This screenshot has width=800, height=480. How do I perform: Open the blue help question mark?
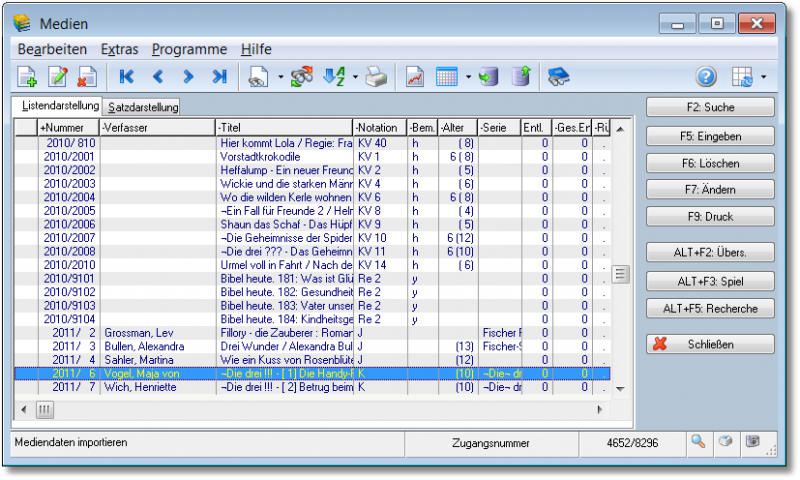(706, 77)
